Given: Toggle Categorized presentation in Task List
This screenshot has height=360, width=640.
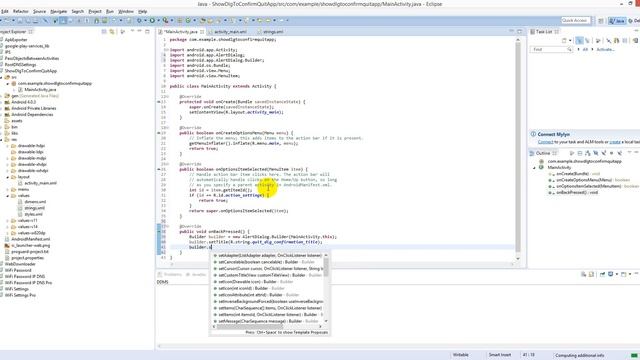Looking at the screenshot, I should tap(580, 40).
